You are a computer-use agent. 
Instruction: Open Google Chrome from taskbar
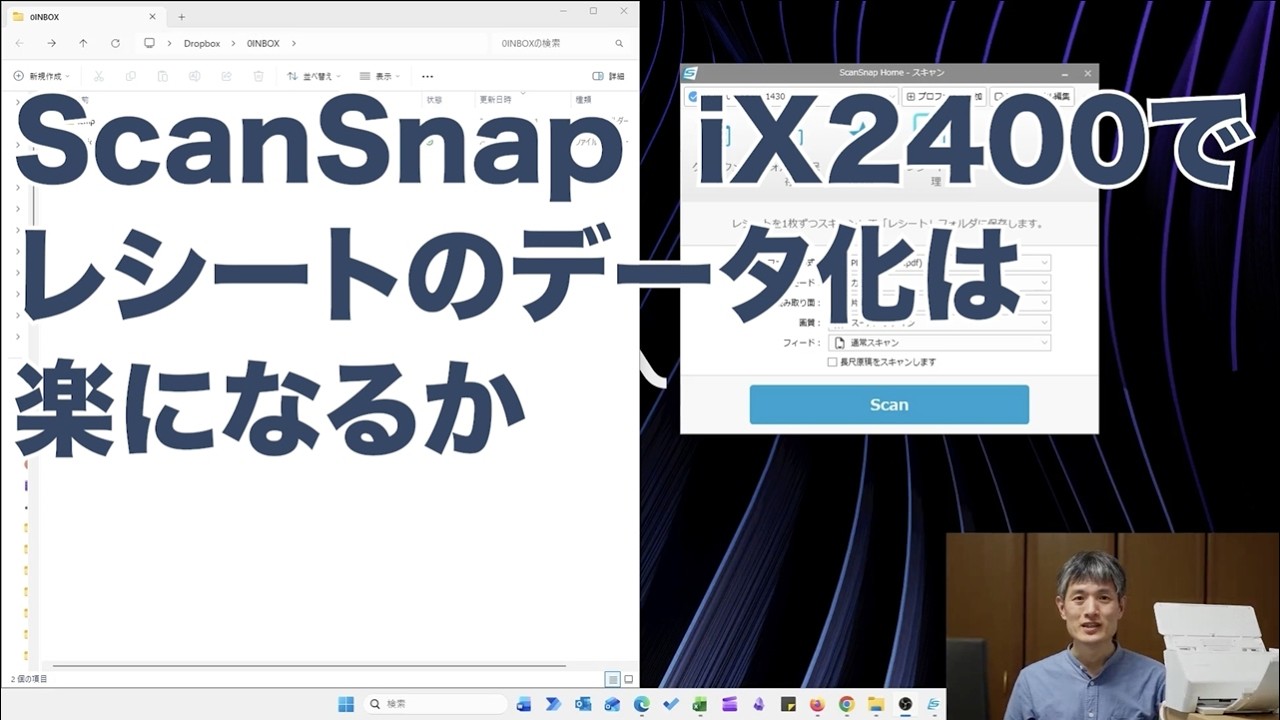[846, 704]
